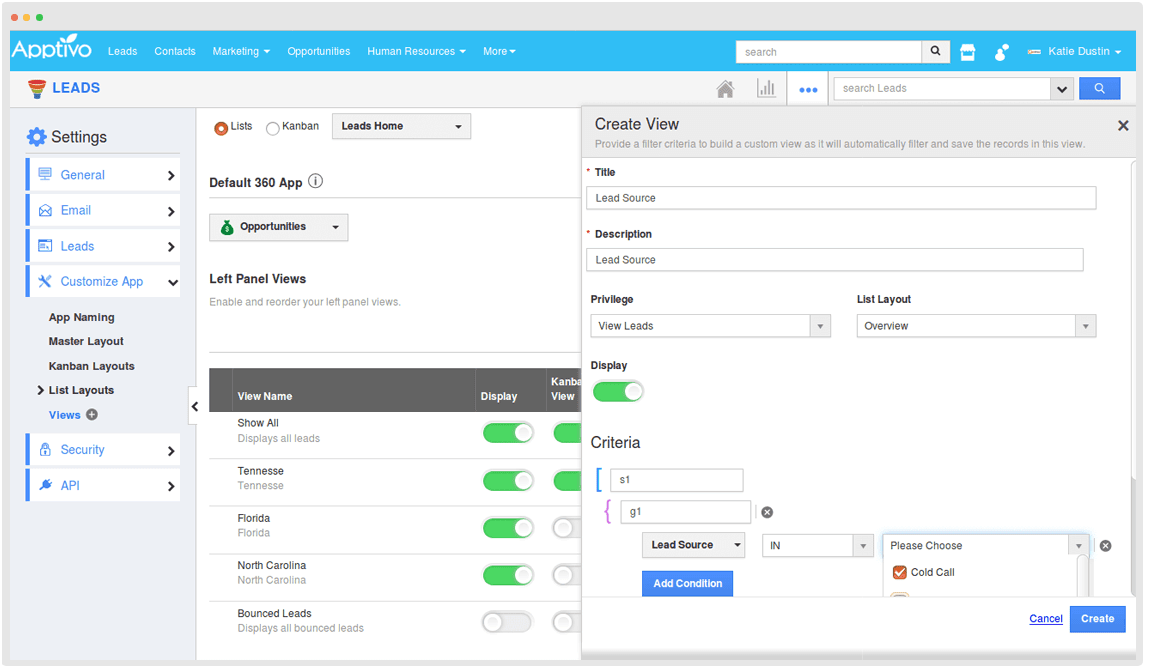Click the g1 group input field
The image size is (1150, 670).
[686, 512]
